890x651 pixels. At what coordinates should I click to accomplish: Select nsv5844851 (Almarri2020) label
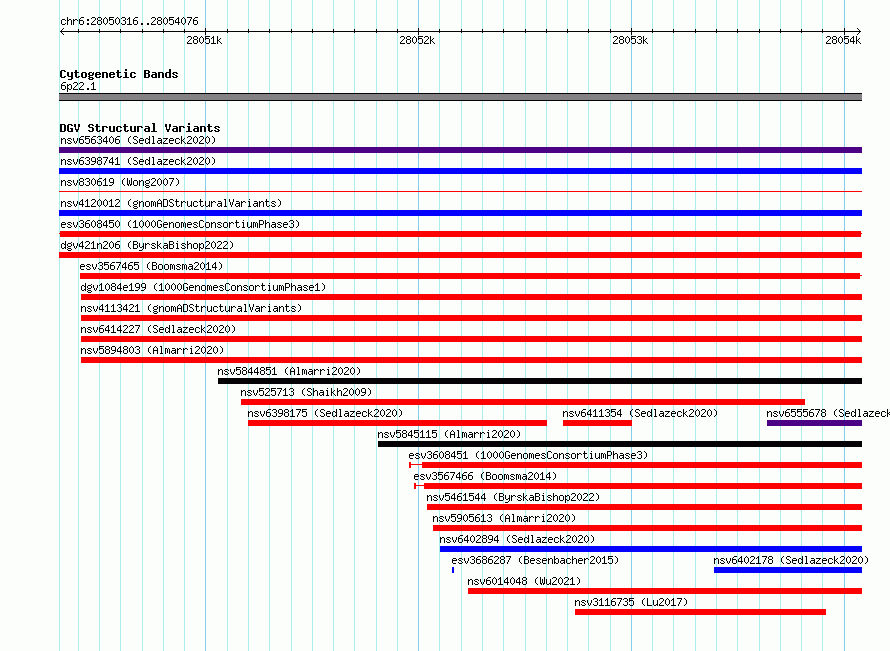point(289,371)
